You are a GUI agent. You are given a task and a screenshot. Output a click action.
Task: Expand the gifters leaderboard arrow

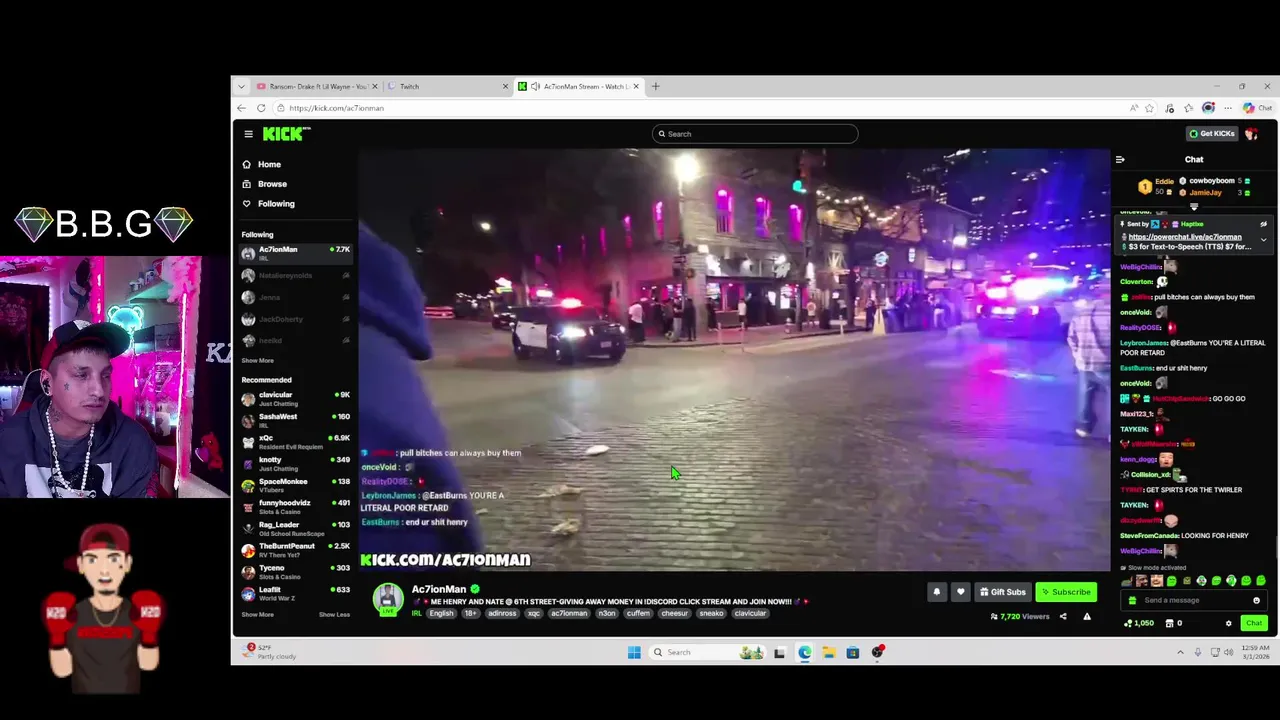coord(1194,207)
